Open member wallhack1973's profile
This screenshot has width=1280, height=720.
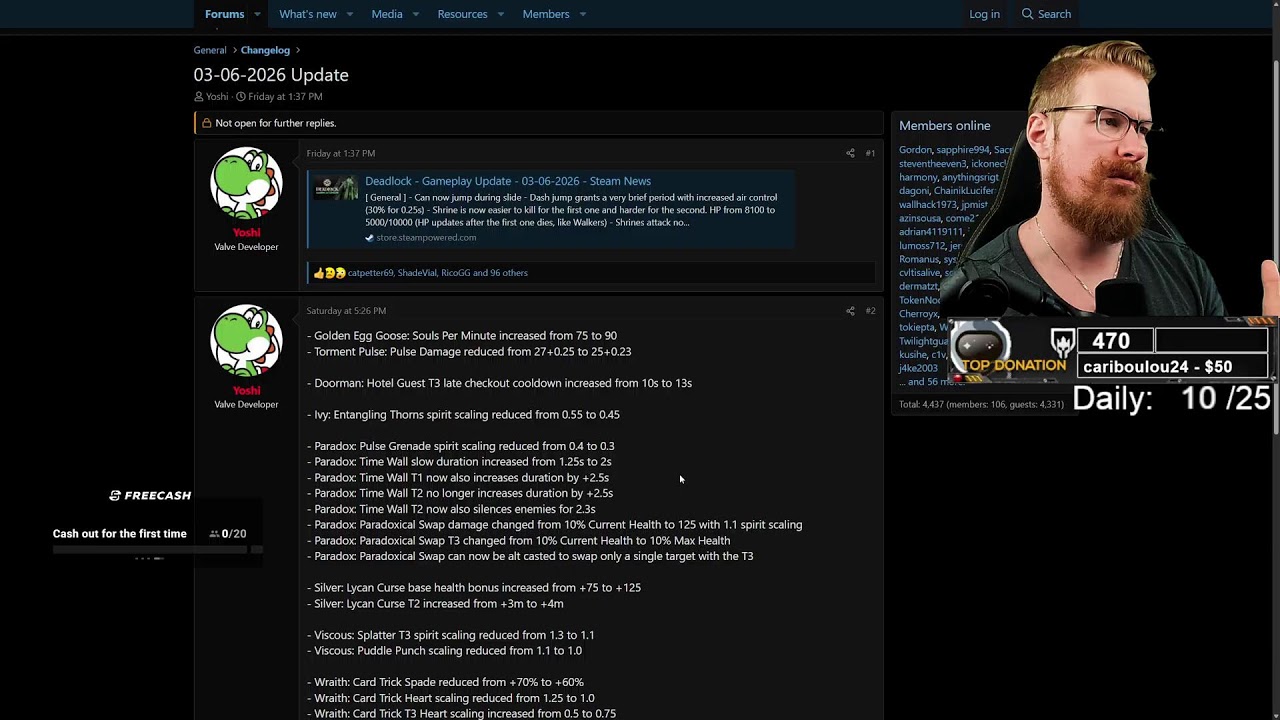pos(928,205)
